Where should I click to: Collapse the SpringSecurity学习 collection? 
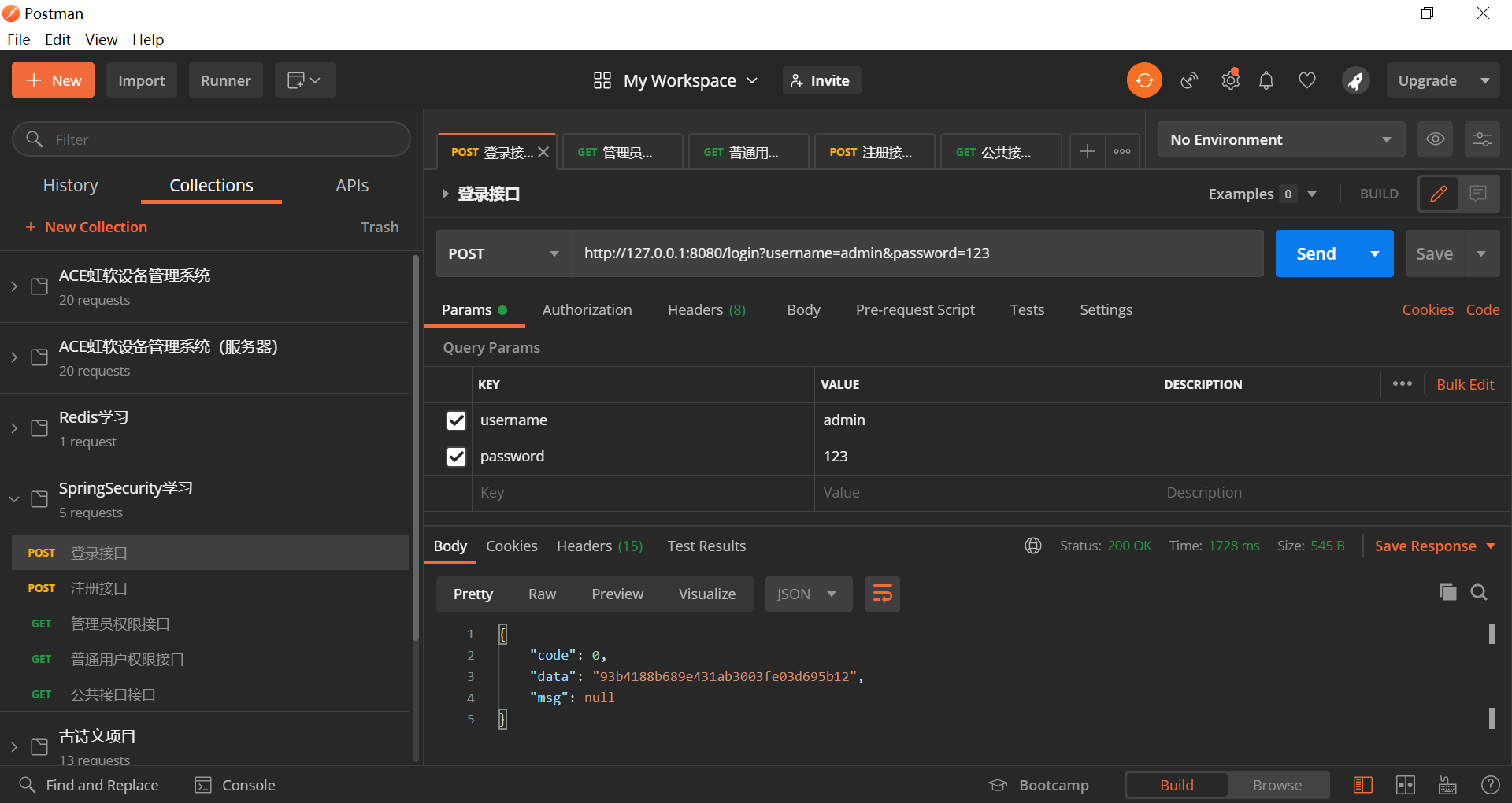[14, 499]
